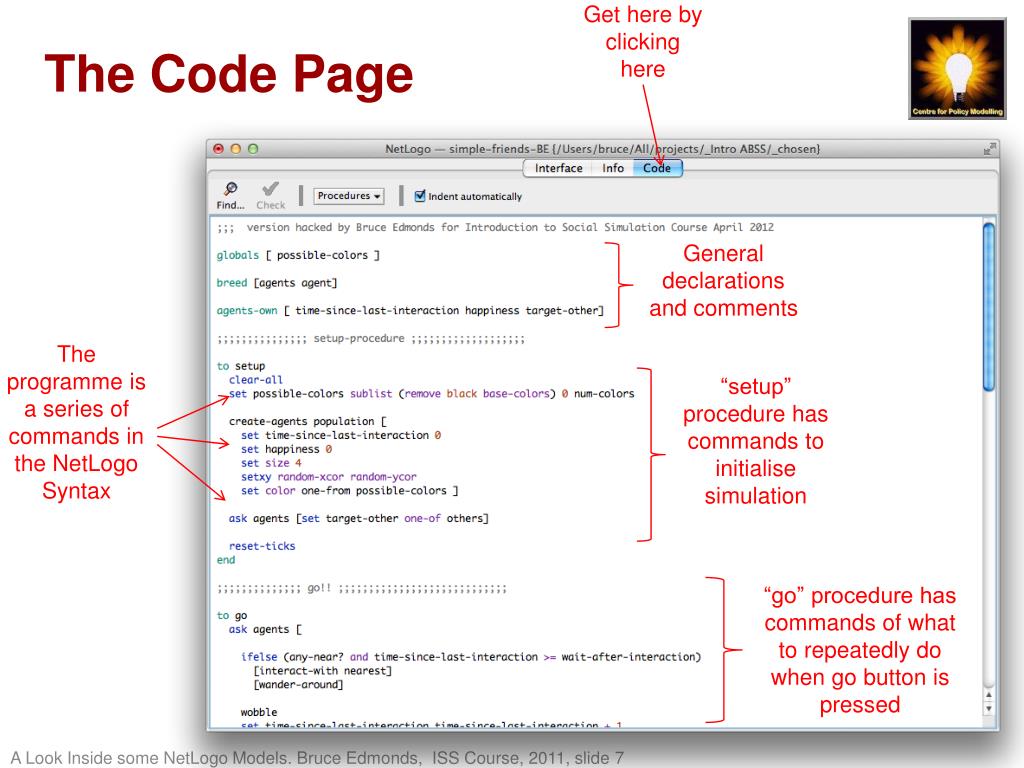Click the 'globals [ possible-colors ]' line
This screenshot has height=768, width=1024.
pos(298,255)
